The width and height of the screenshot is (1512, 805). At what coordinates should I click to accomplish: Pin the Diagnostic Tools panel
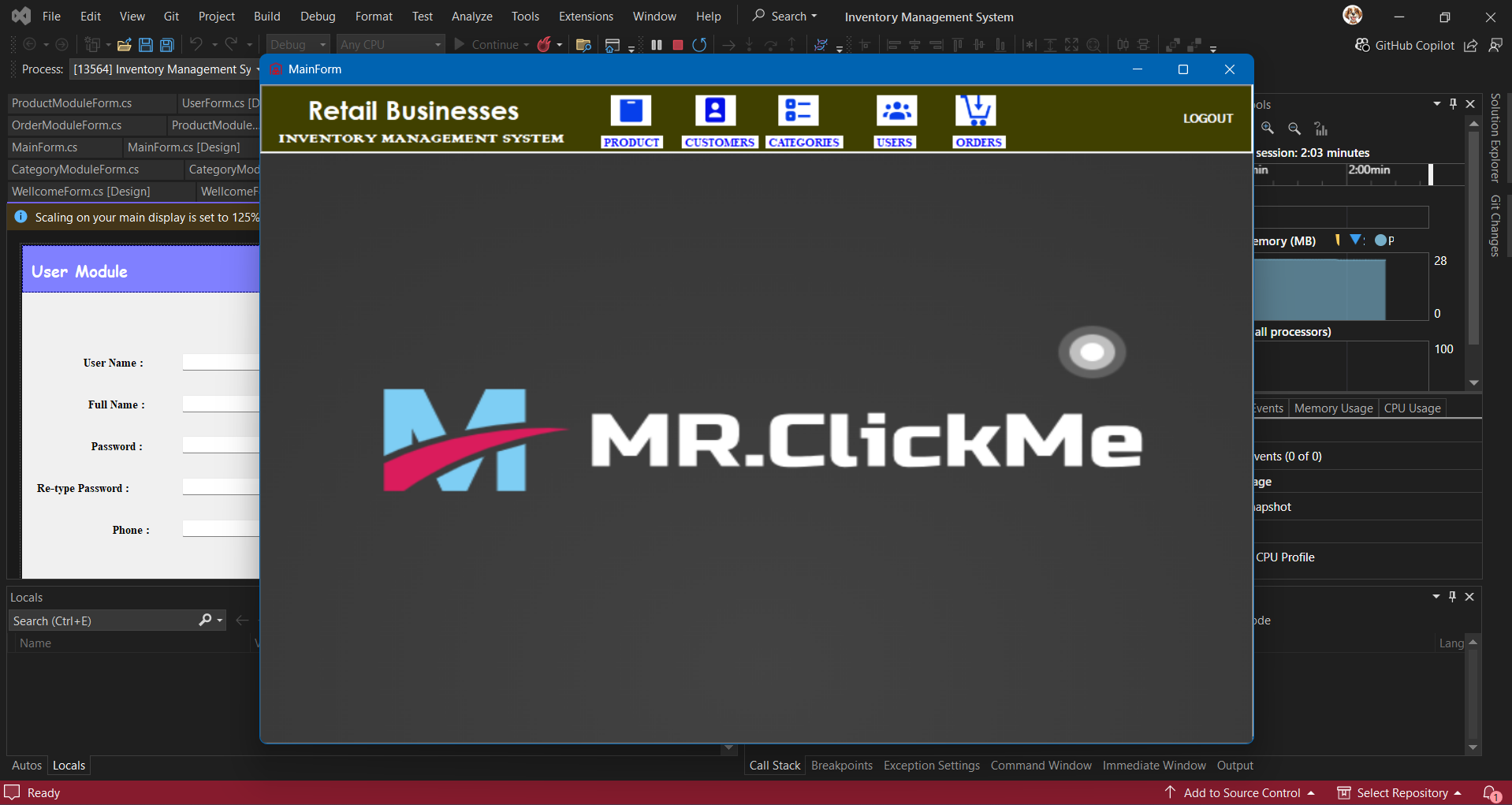pos(1454,104)
